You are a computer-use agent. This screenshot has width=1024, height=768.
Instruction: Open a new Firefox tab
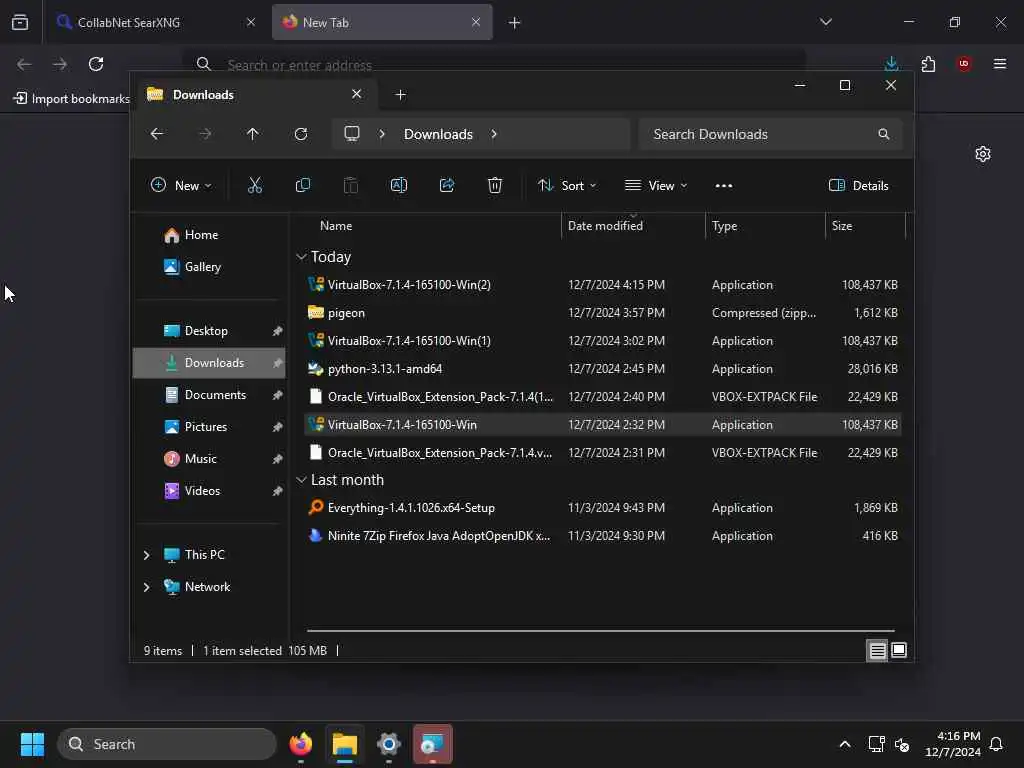point(515,23)
